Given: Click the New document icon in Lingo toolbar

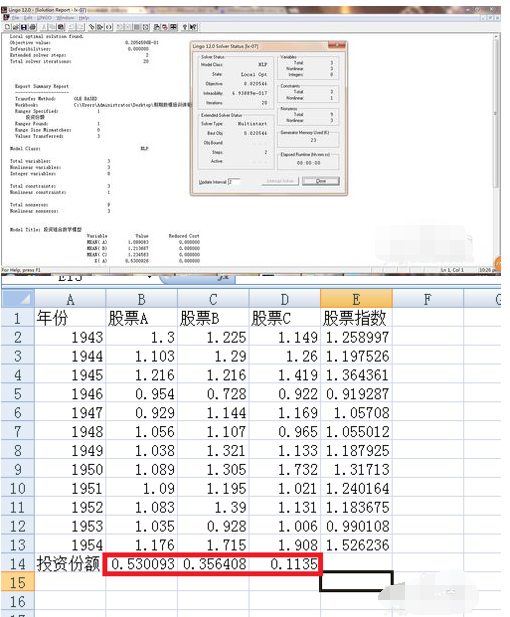Looking at the screenshot, I should [x=7, y=27].
